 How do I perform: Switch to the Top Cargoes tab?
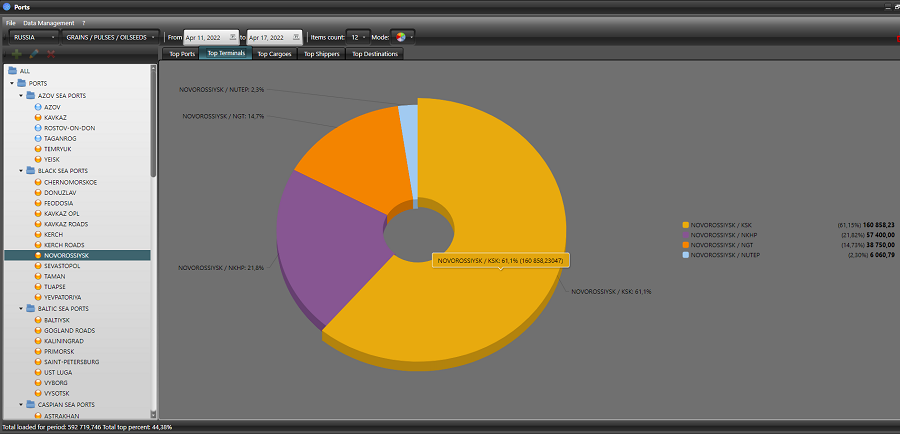pos(274,54)
